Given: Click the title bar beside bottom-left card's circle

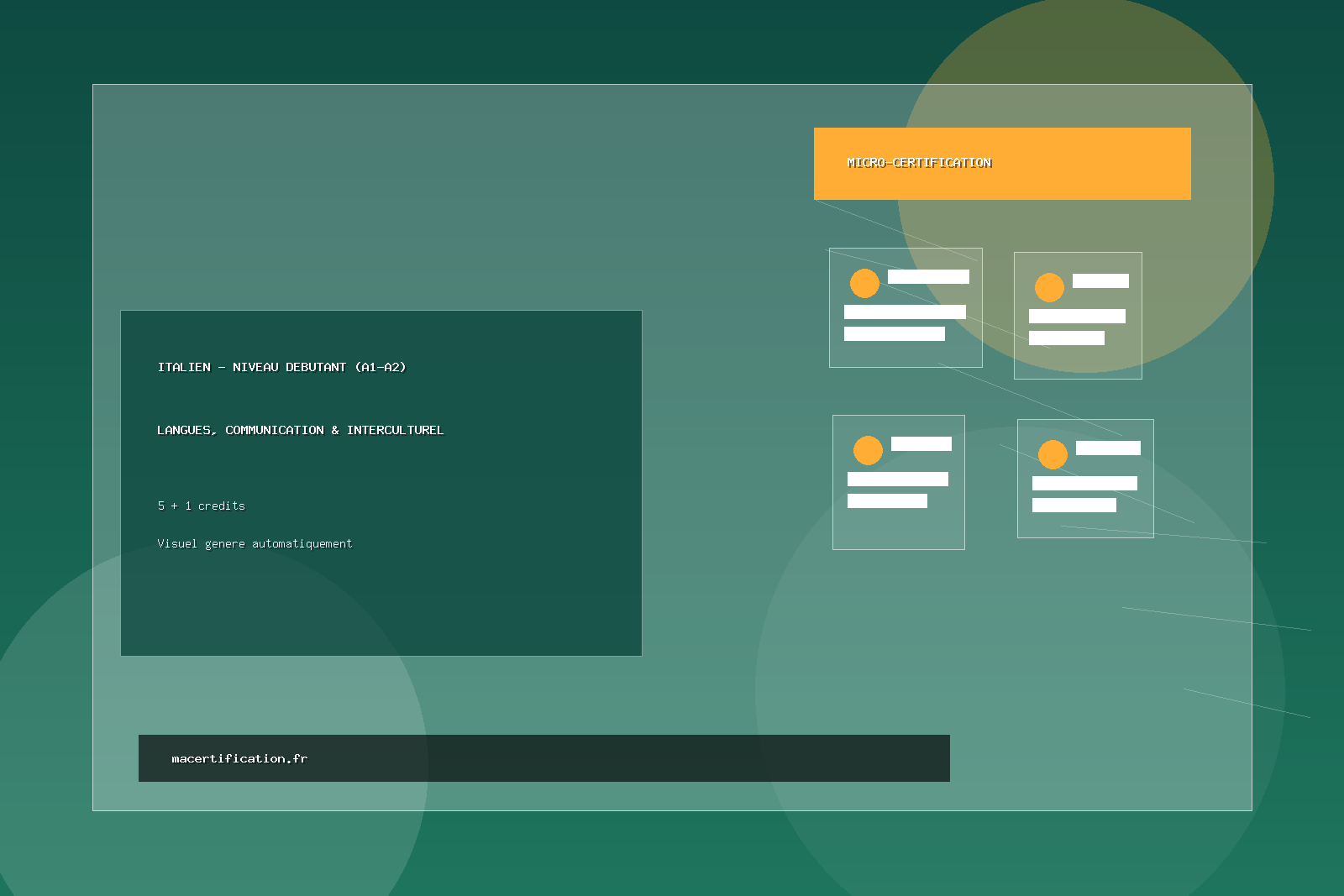Looking at the screenshot, I should point(921,443).
